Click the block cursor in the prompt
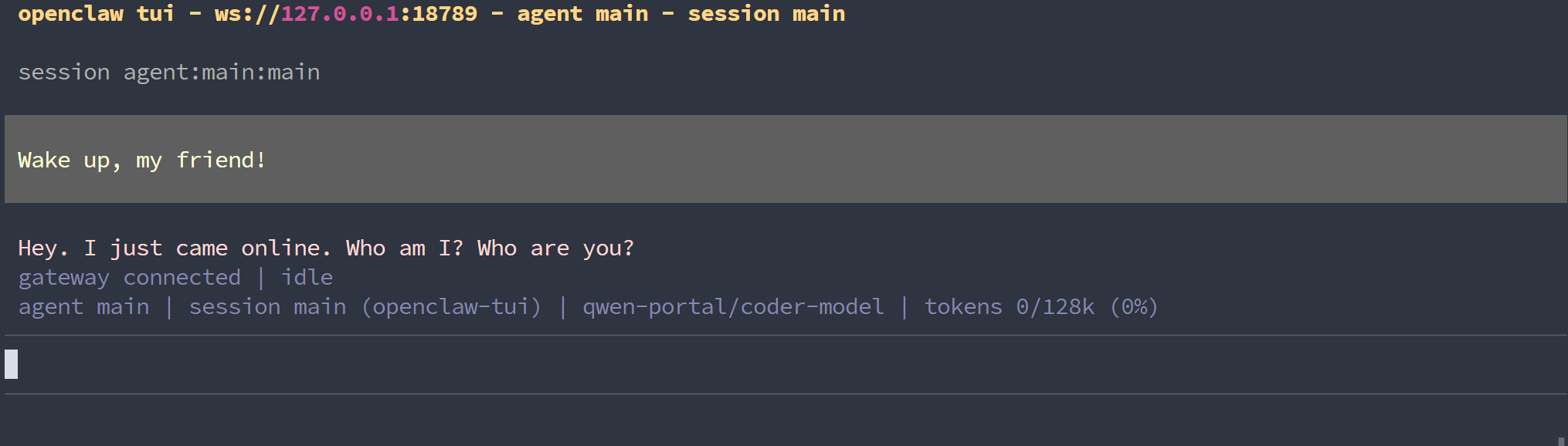 (x=12, y=364)
